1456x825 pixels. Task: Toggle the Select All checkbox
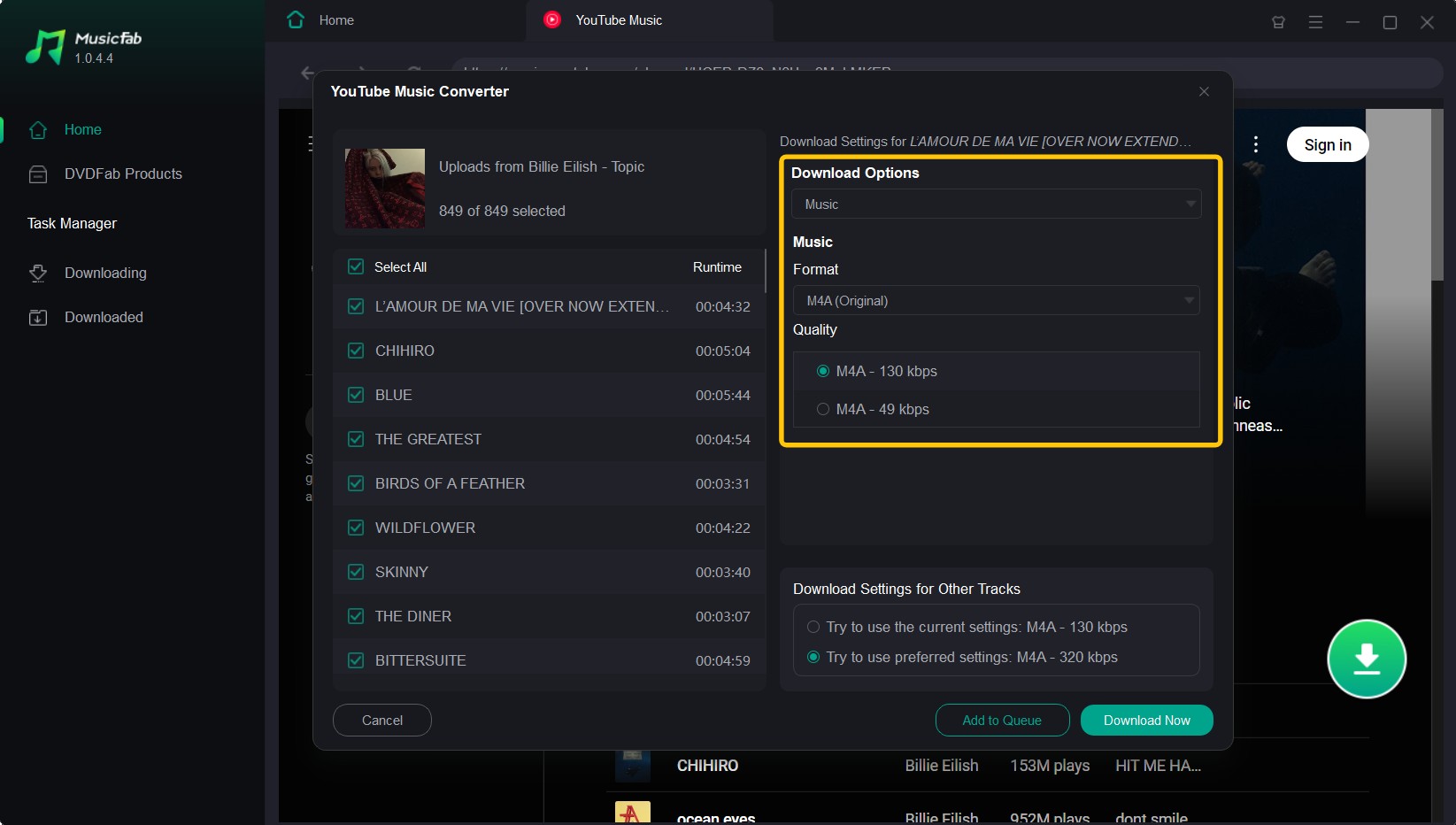[x=356, y=266]
